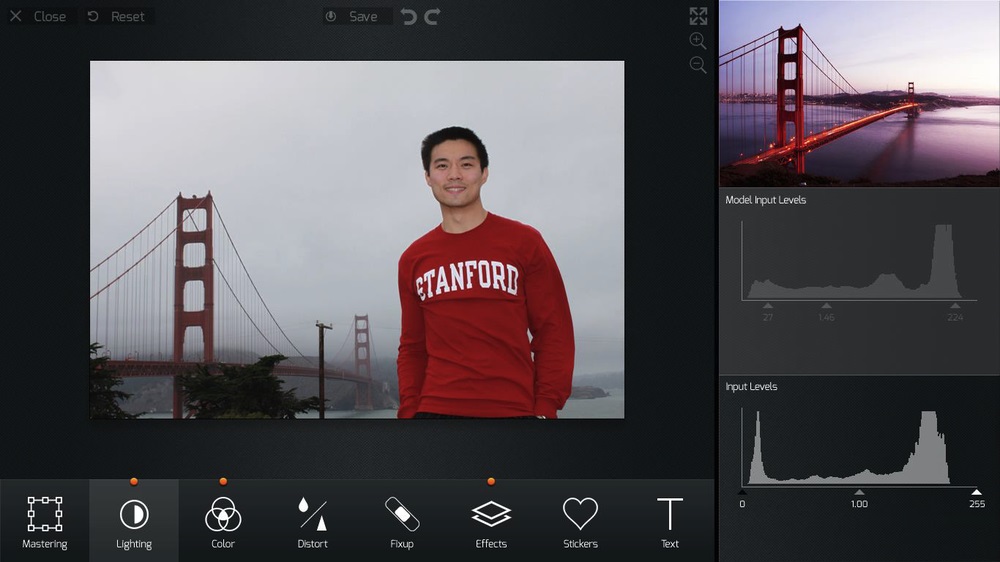Click the Save button
This screenshot has width=1000, height=562.
357,17
